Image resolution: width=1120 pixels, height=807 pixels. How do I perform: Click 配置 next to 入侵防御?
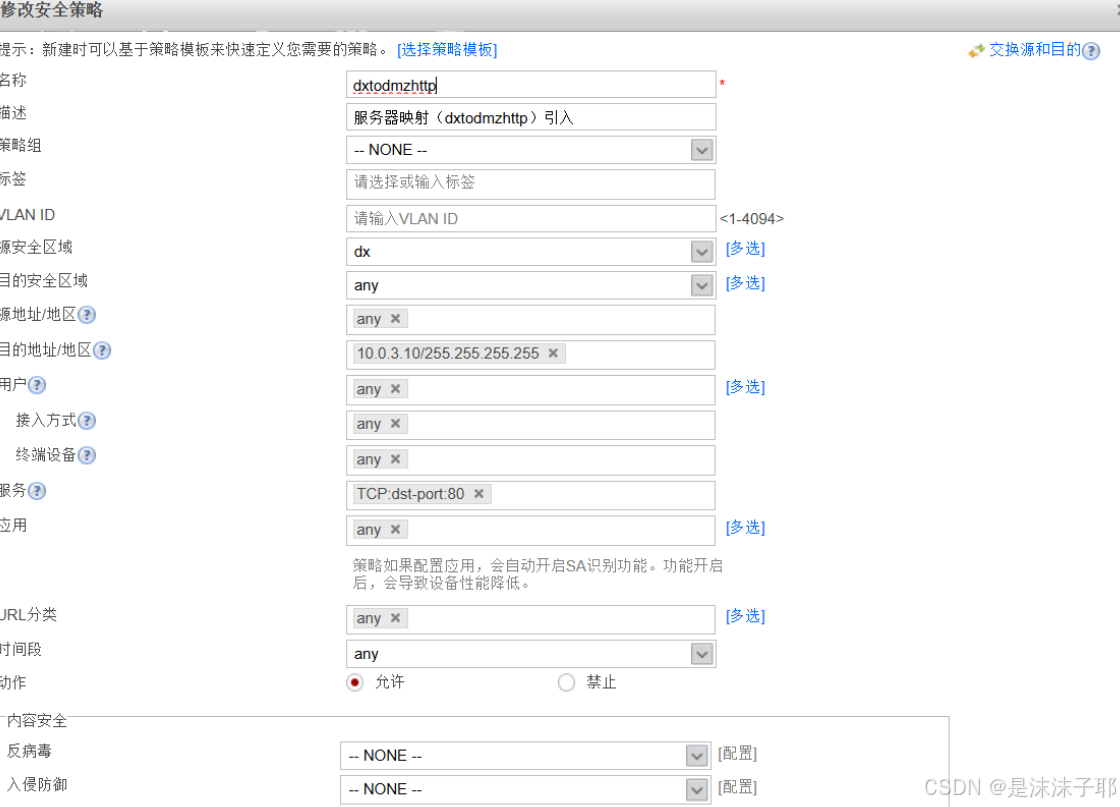pos(737,787)
